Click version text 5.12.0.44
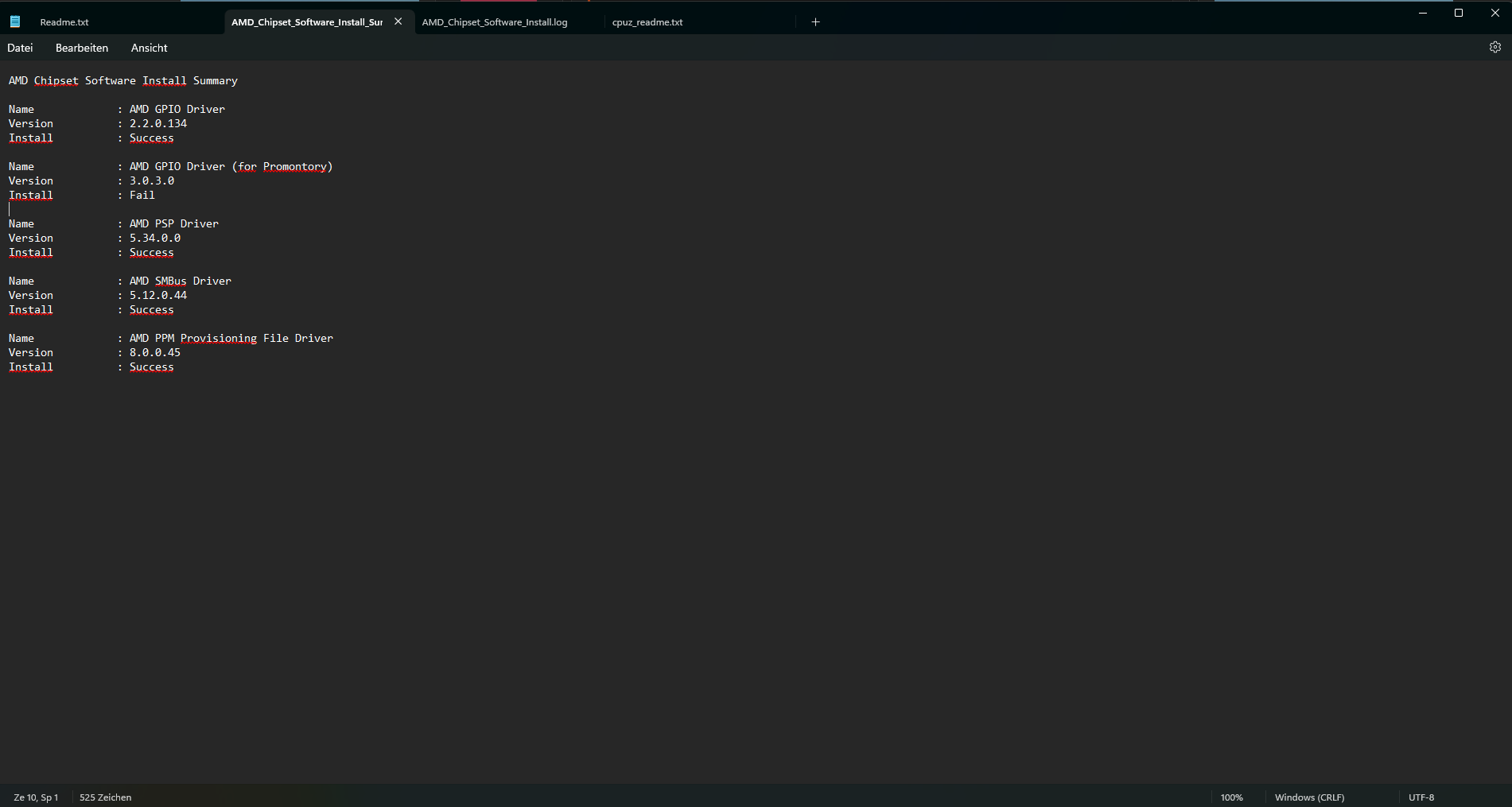Screen dimensions: 1512x807 click(x=158, y=295)
